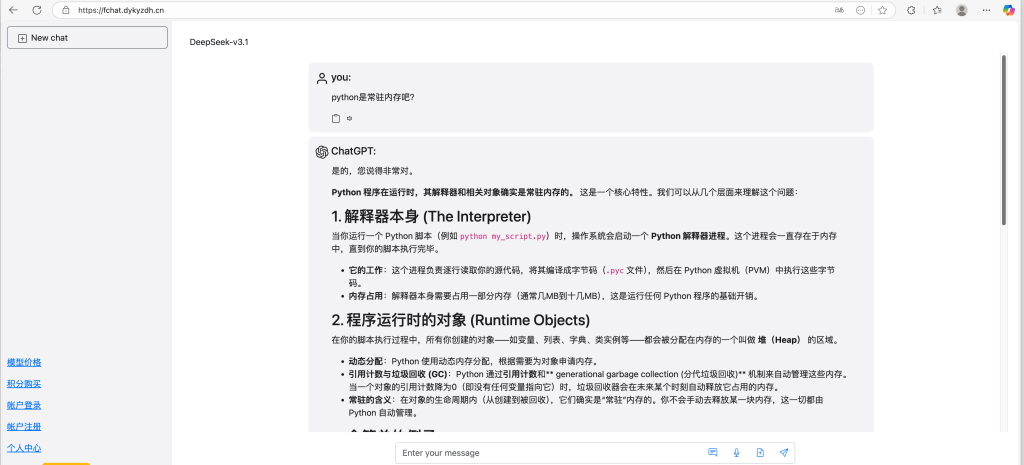Reload the page with refresh icon
Image resolution: width=1024 pixels, height=465 pixels.
point(37,10)
